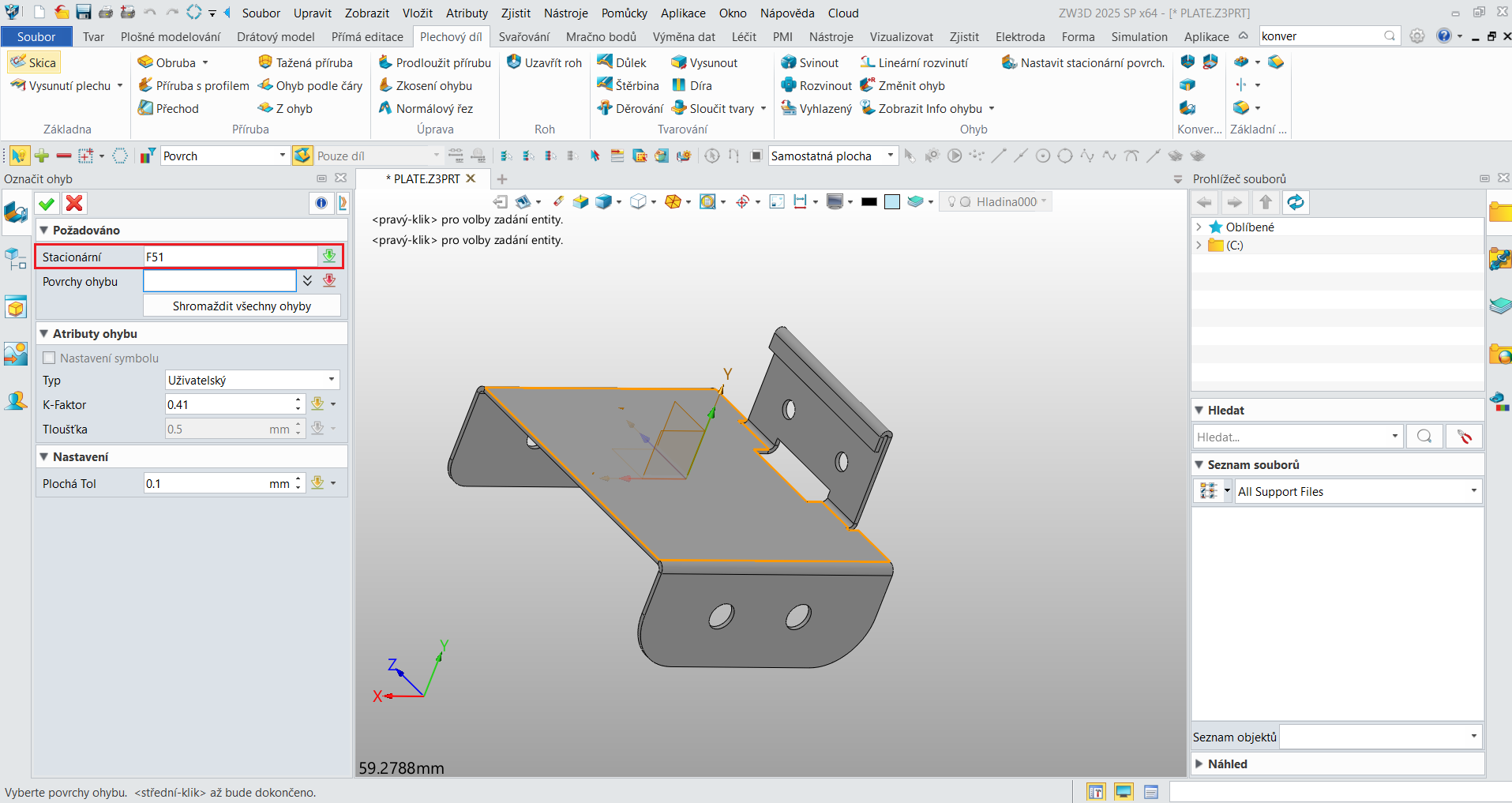Select the Důlek dimple tool
1512x803 pixels.
[621, 62]
